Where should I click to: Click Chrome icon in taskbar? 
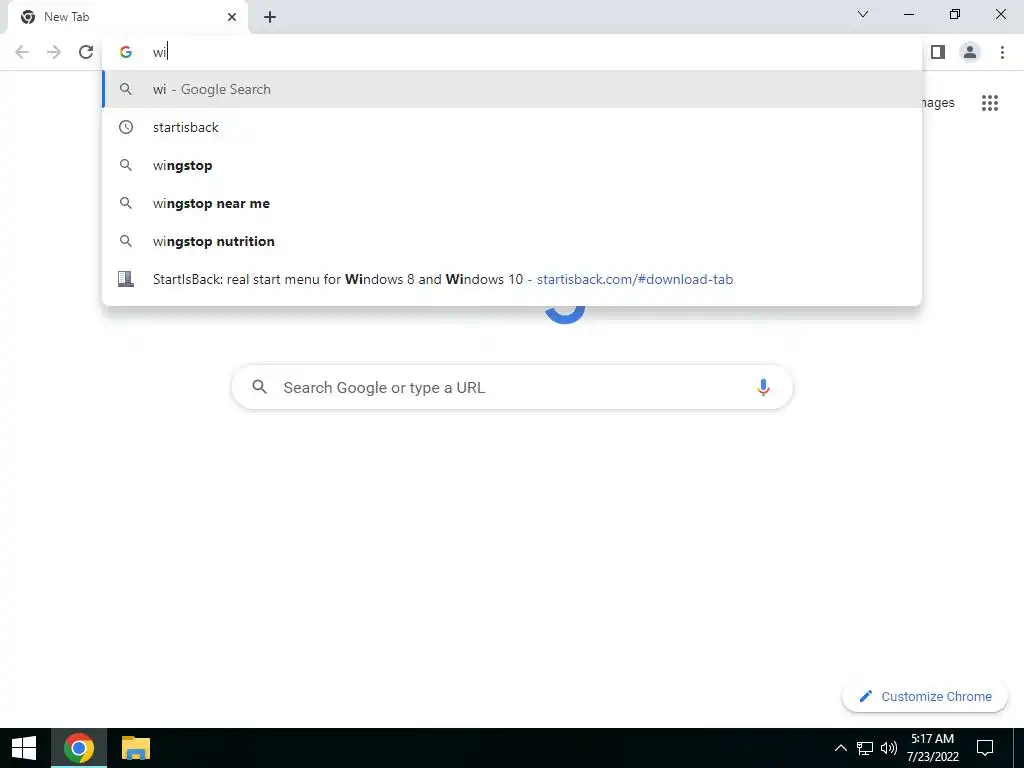pyautogui.click(x=78, y=748)
